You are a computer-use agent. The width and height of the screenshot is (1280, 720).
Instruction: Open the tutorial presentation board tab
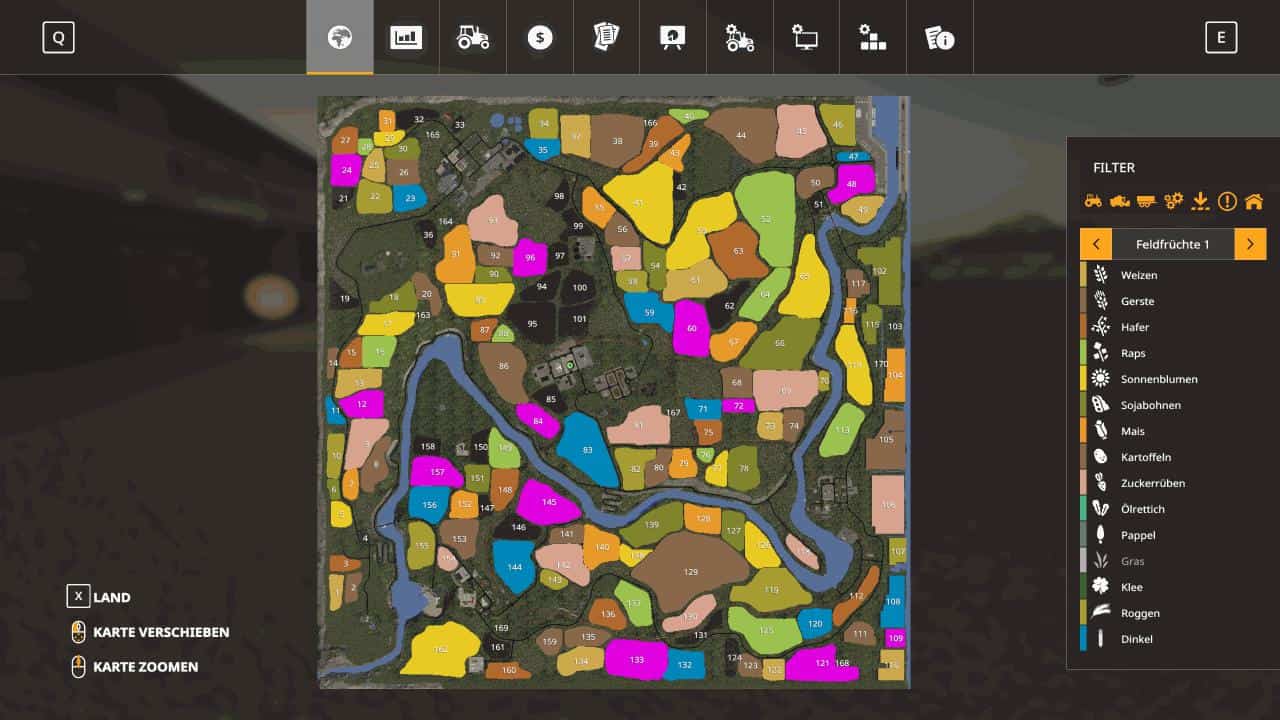point(673,38)
